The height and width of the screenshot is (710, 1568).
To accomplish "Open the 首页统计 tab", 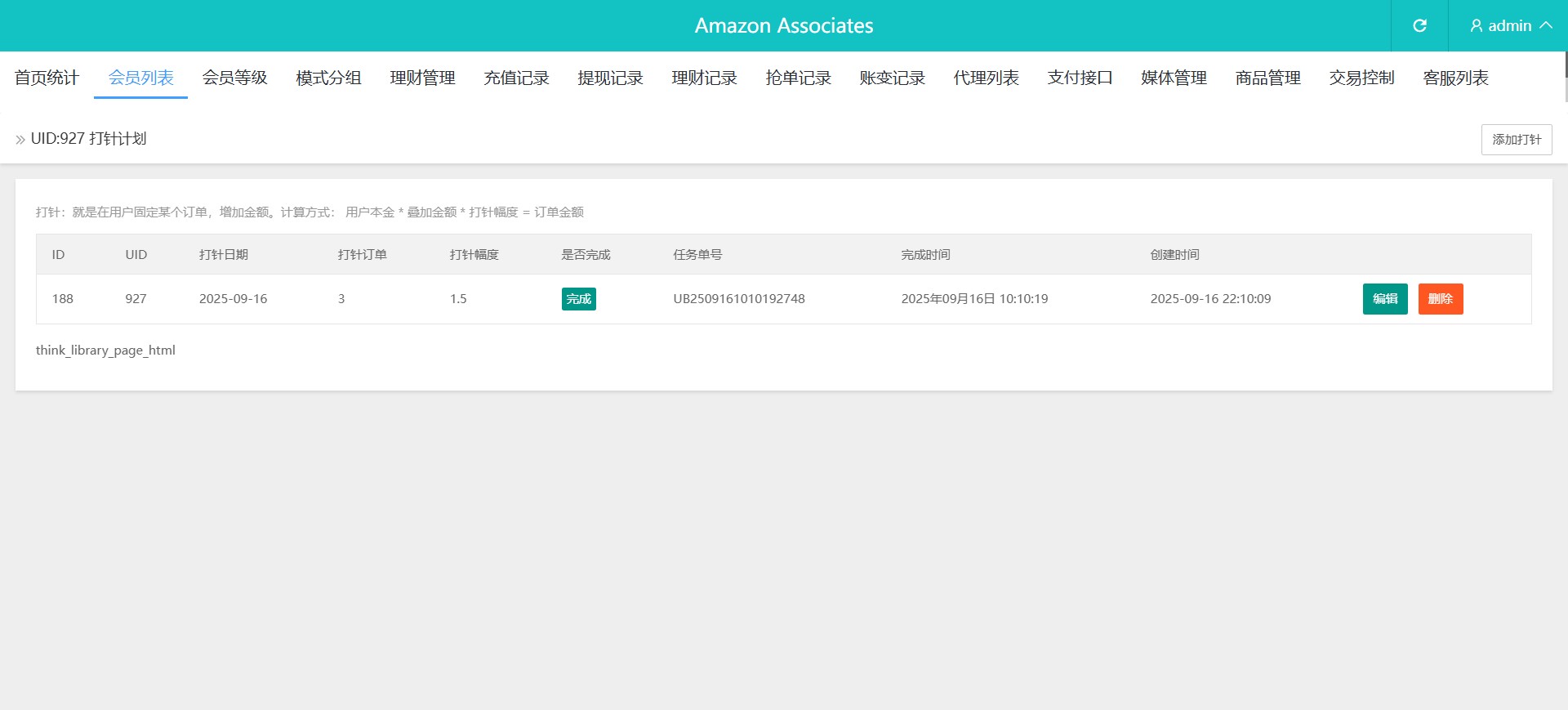I will tap(47, 78).
